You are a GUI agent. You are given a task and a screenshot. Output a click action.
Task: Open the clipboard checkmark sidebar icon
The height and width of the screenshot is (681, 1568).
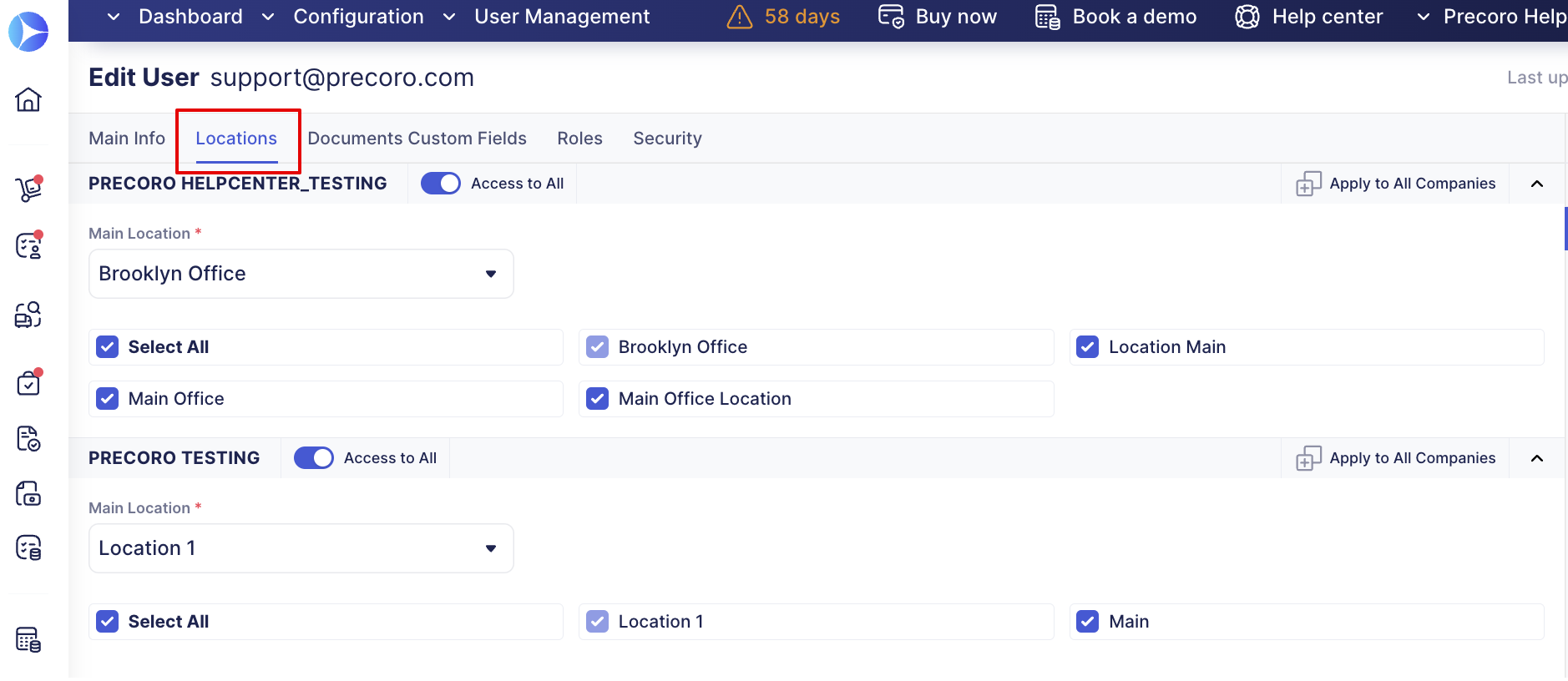click(x=28, y=383)
